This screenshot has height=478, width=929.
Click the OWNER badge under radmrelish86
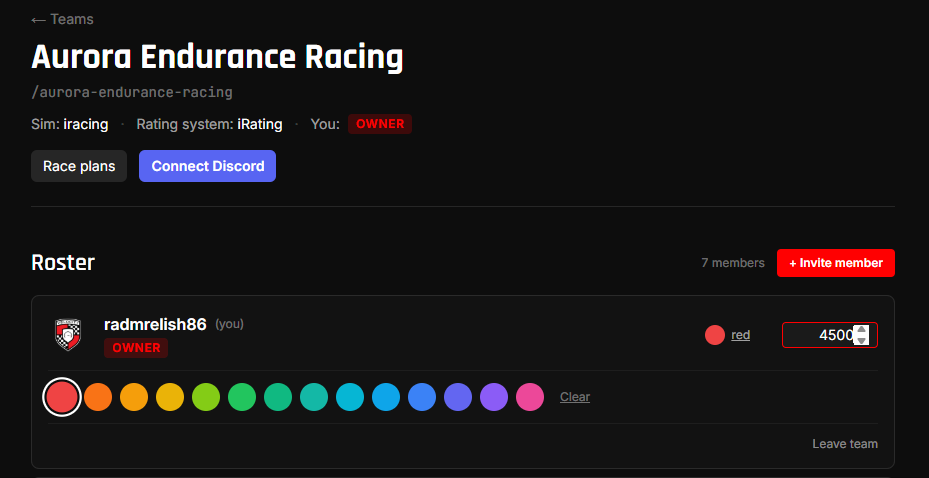pyautogui.click(x=136, y=348)
